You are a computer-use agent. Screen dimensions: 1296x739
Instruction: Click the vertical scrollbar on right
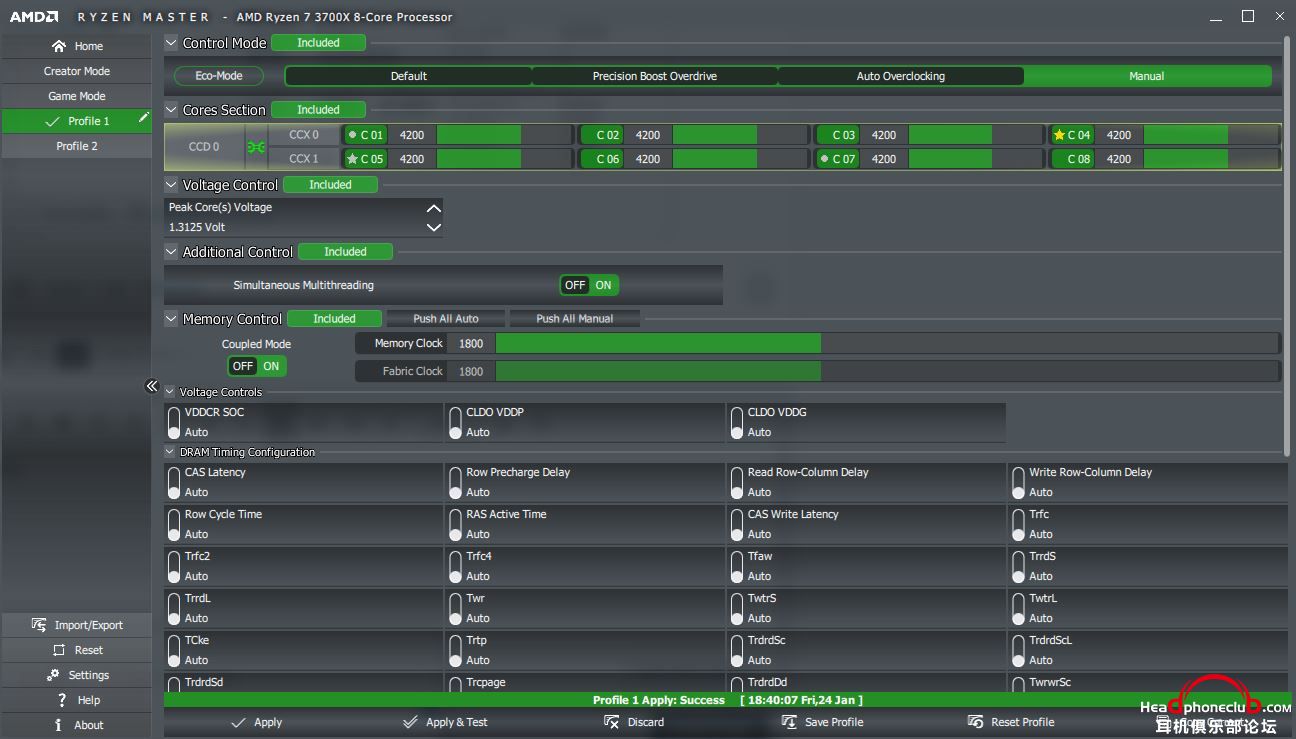tap(1287, 245)
